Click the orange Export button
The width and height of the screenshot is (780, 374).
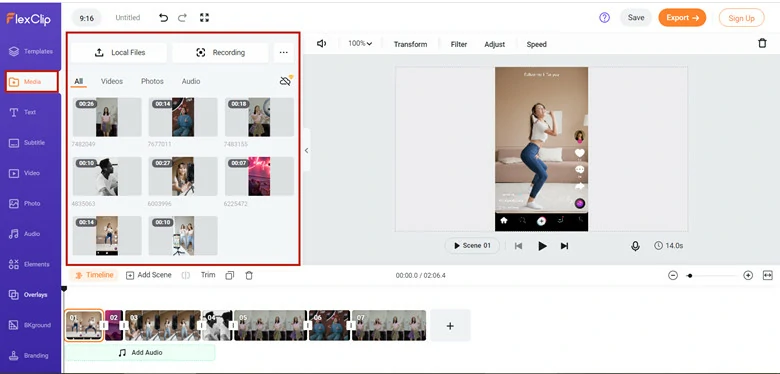click(x=682, y=17)
